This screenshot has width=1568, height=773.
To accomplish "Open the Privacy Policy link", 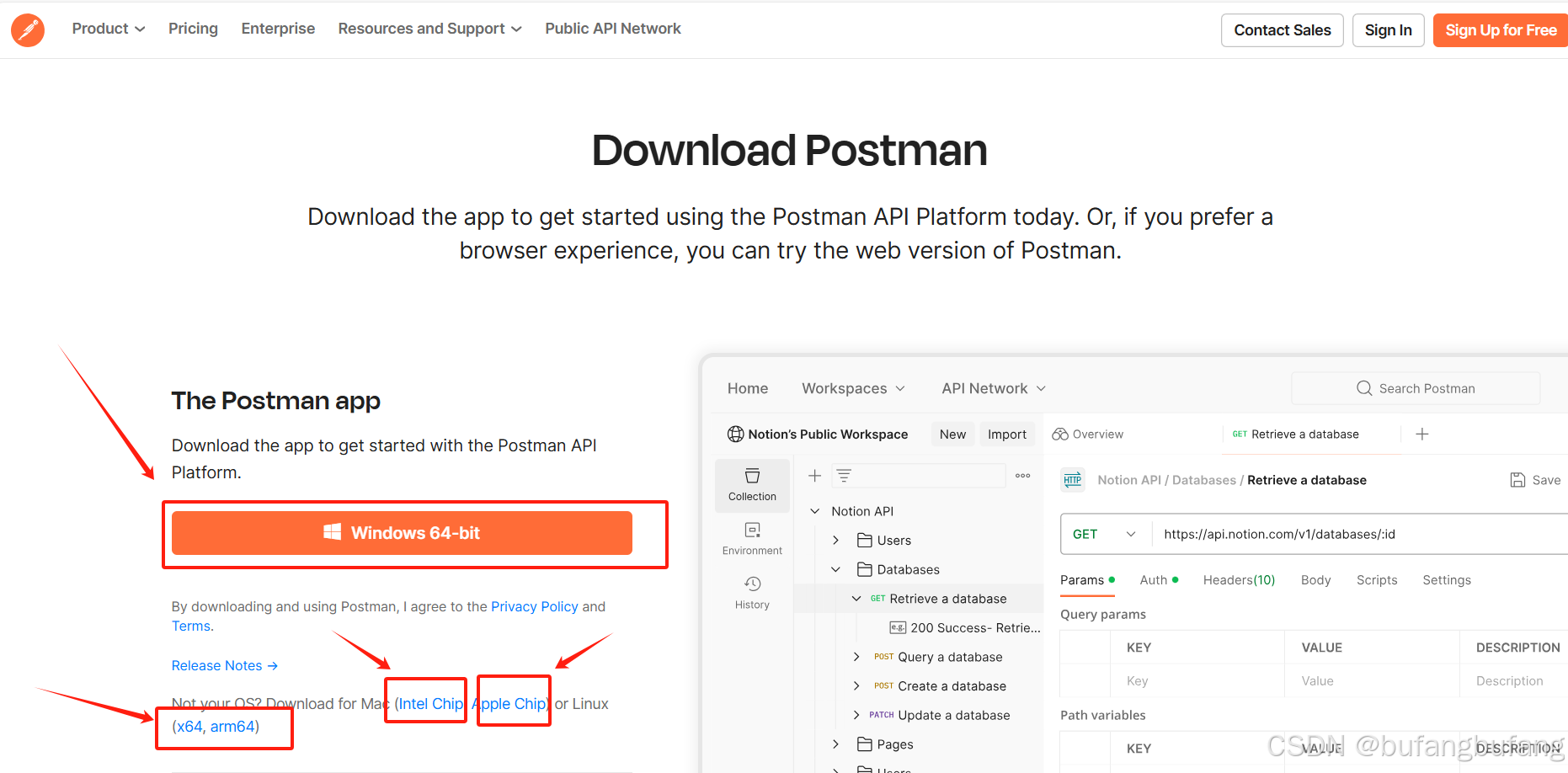I will (535, 606).
